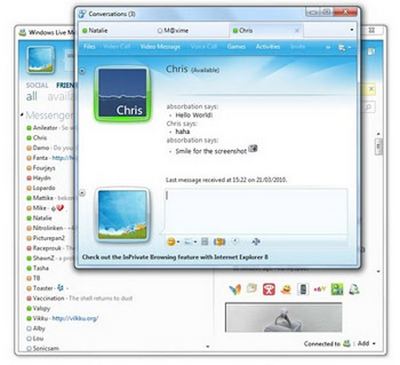This screenshot has width=400, height=365.
Task: Click the Video Call option
Action: tap(117, 46)
